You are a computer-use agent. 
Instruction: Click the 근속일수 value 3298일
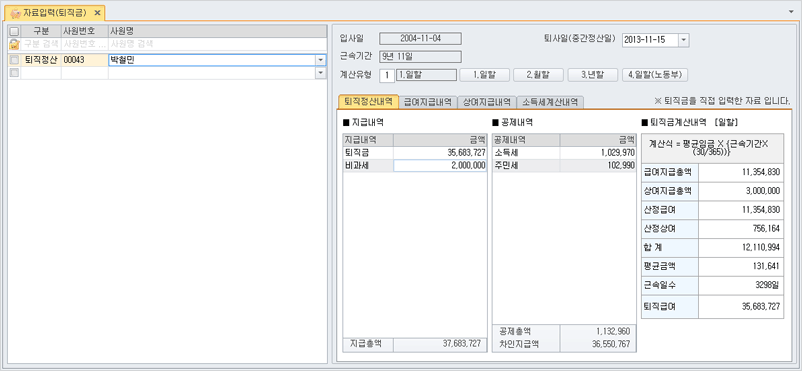point(741,285)
